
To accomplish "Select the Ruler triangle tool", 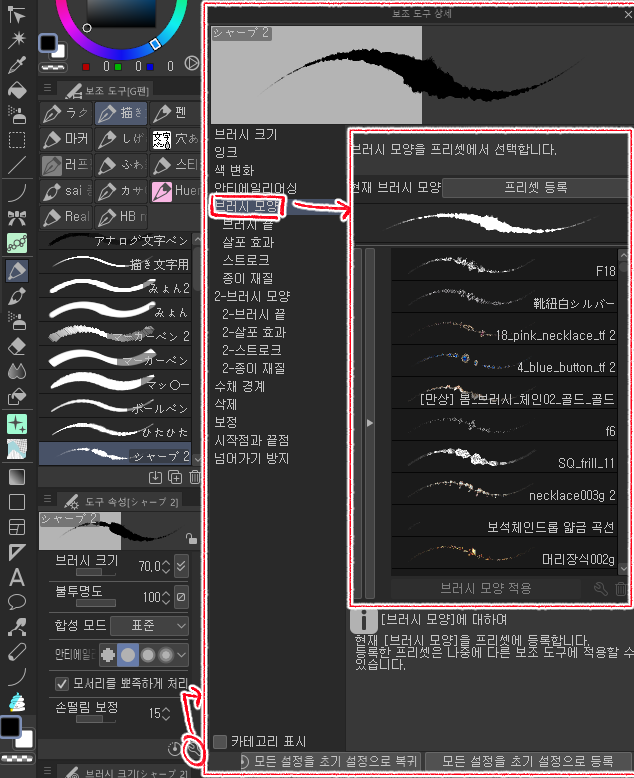I will click(16, 552).
